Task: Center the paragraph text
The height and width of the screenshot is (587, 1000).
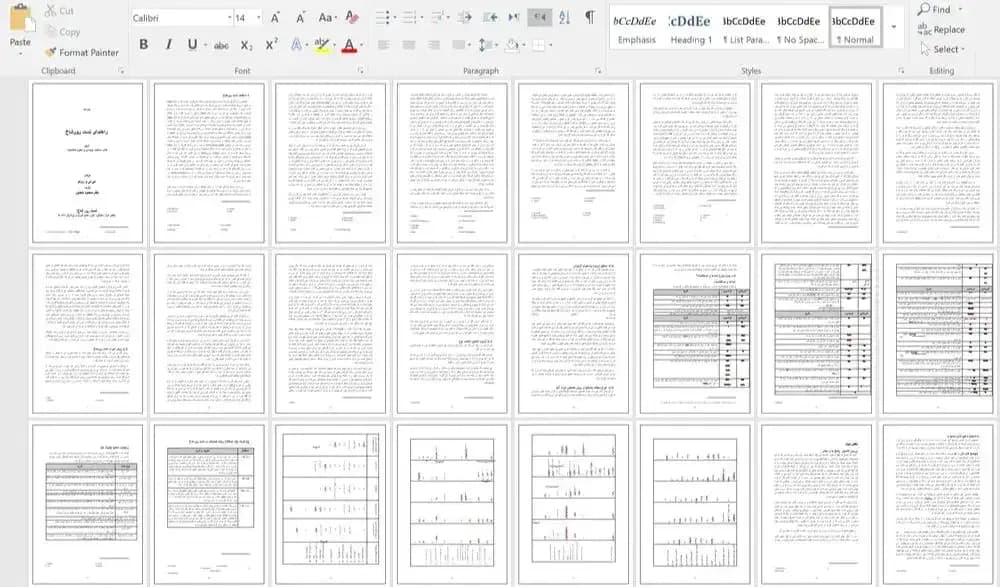Action: pyautogui.click(x=408, y=45)
